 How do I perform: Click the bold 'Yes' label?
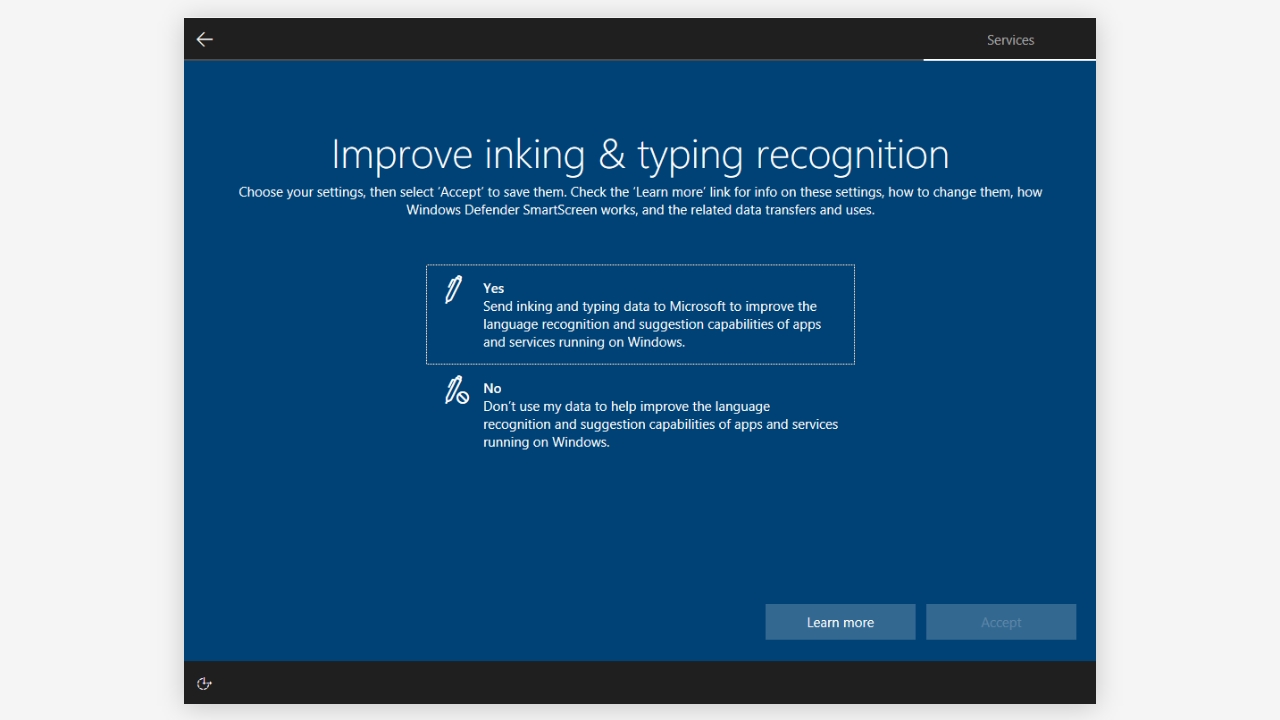[494, 288]
